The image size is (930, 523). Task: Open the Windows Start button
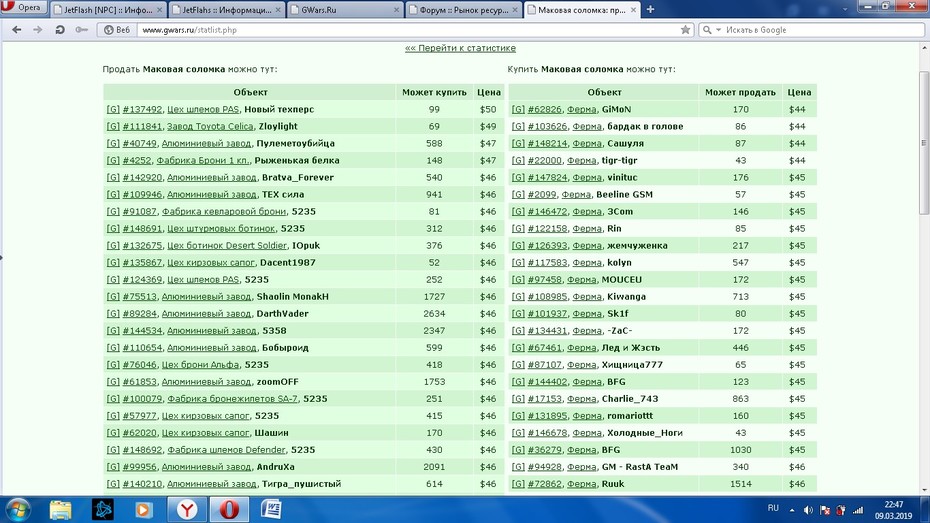18,510
